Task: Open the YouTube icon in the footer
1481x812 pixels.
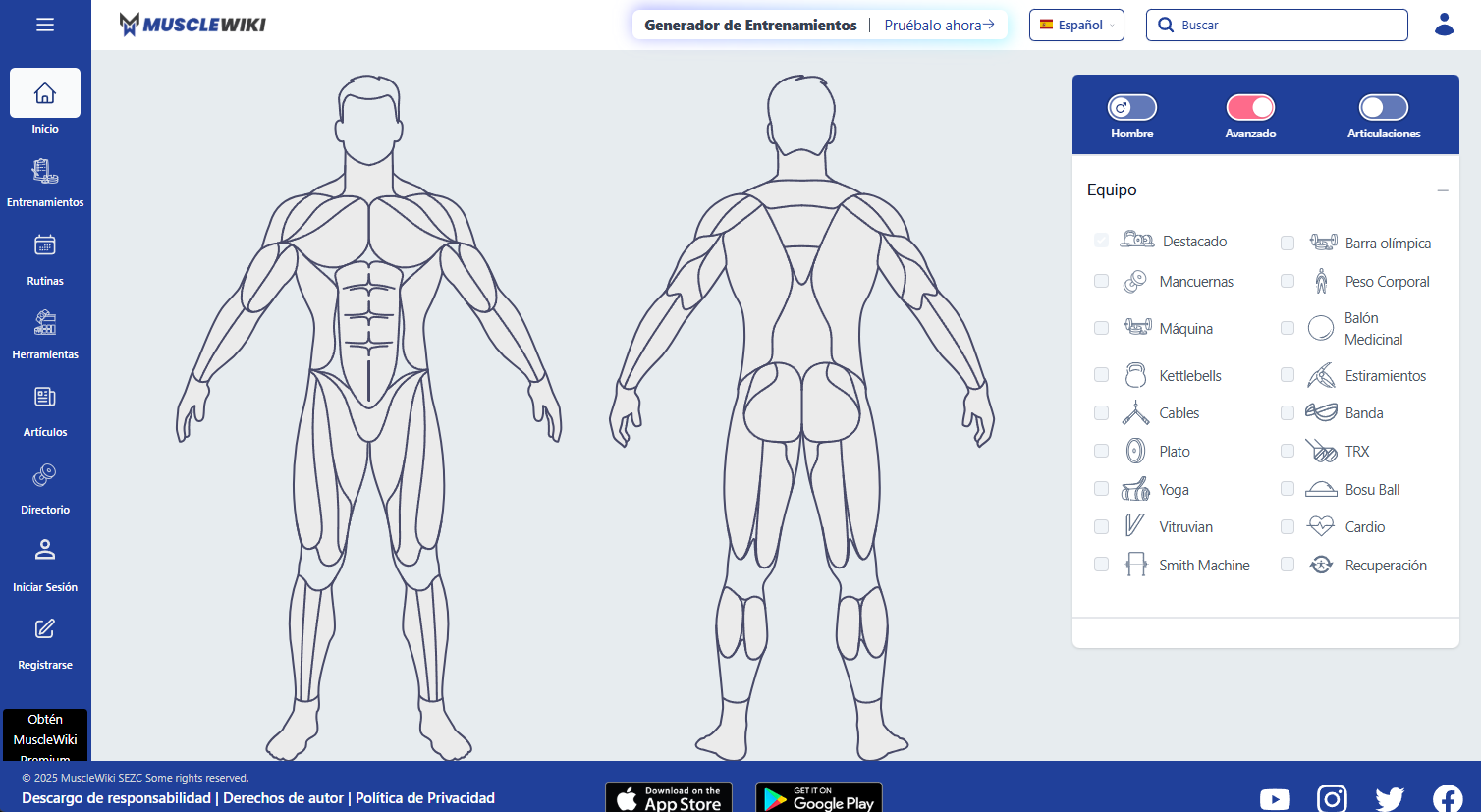Action: (1275, 799)
